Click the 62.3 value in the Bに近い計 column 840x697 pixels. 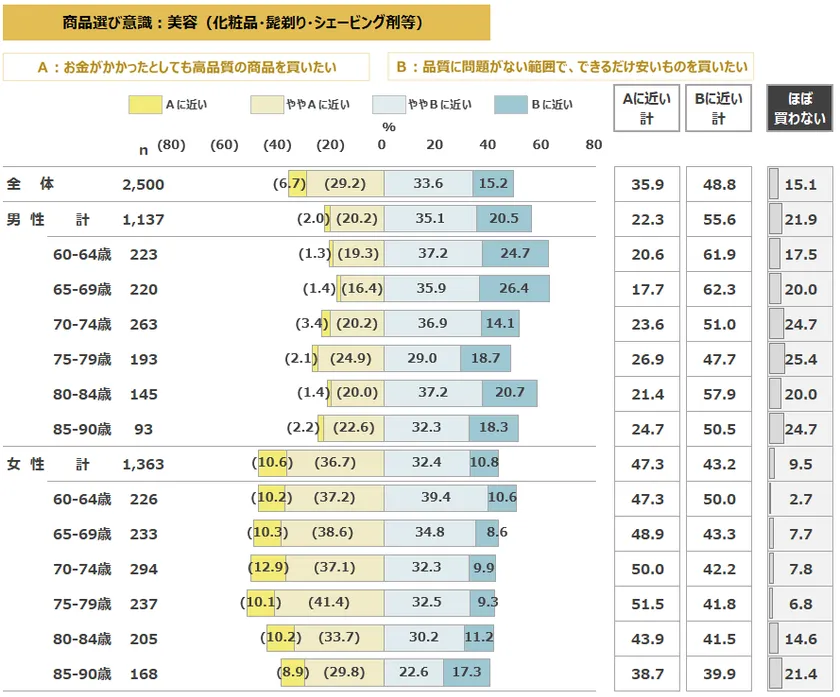coord(718,289)
